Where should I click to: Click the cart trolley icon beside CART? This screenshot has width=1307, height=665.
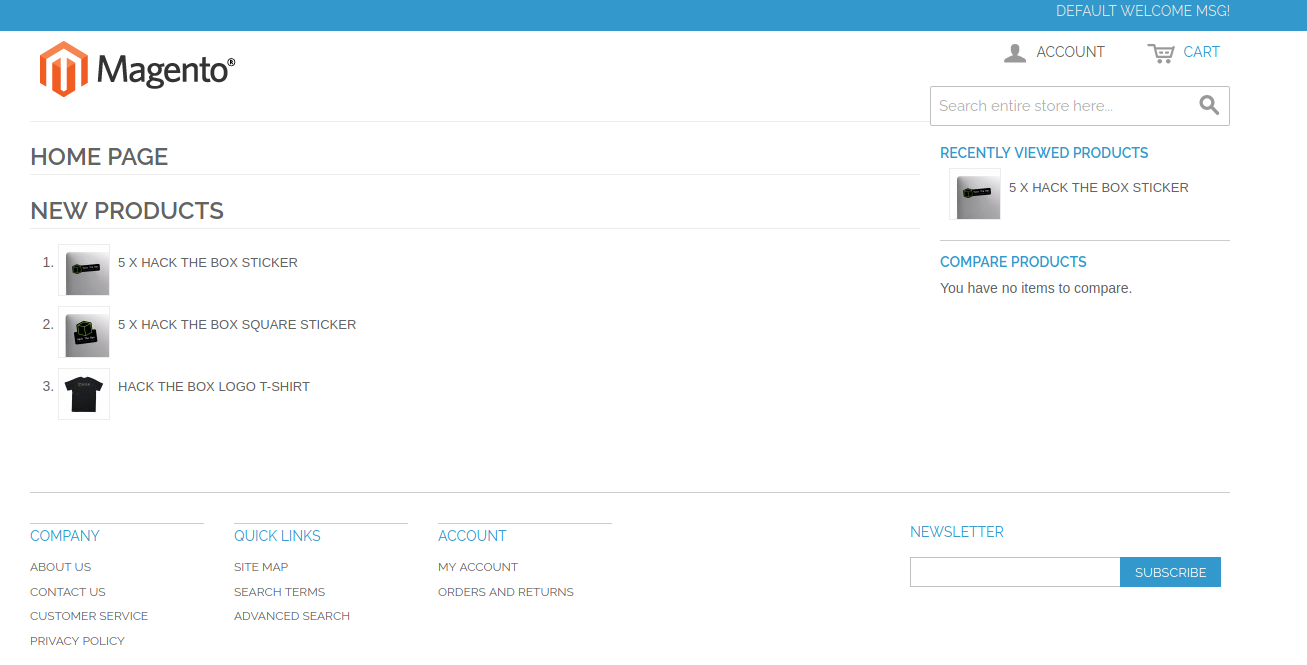[x=1159, y=52]
